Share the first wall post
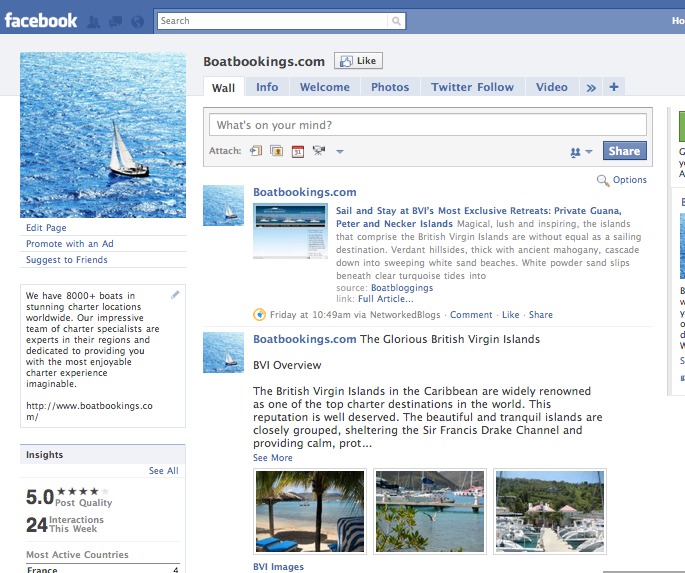The height and width of the screenshot is (573, 685). 541,315
